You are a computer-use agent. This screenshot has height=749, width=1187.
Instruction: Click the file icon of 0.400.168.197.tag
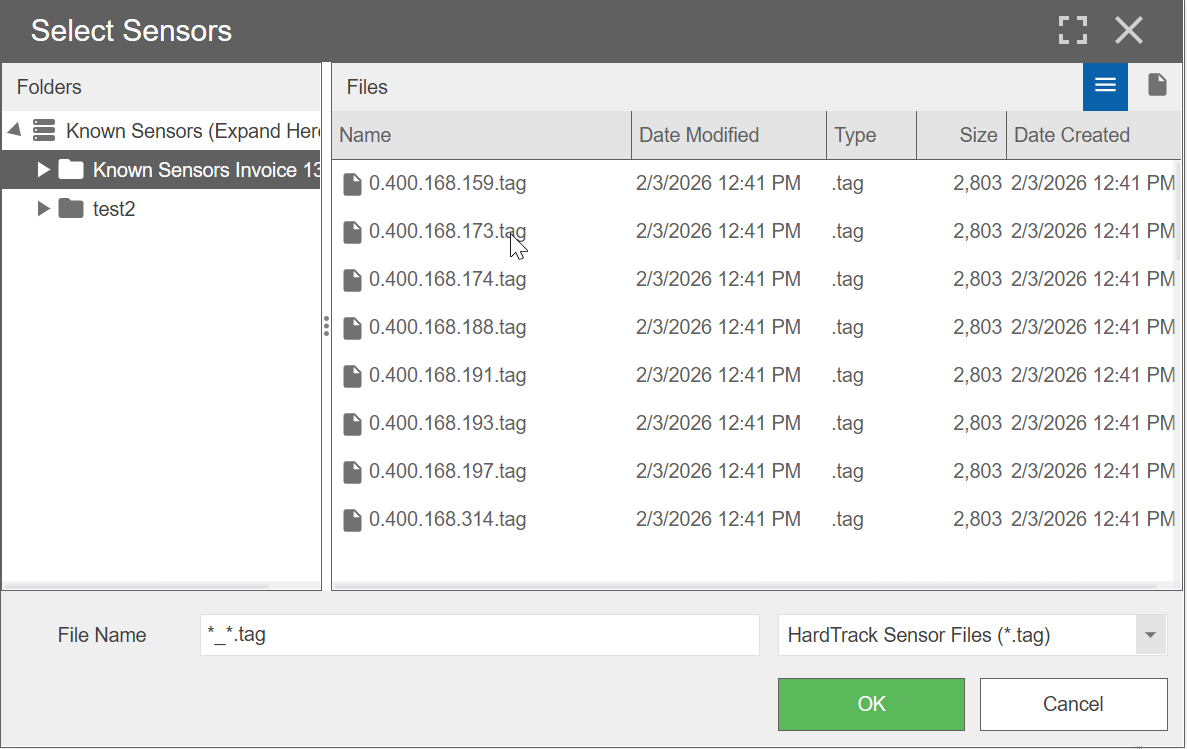point(352,472)
